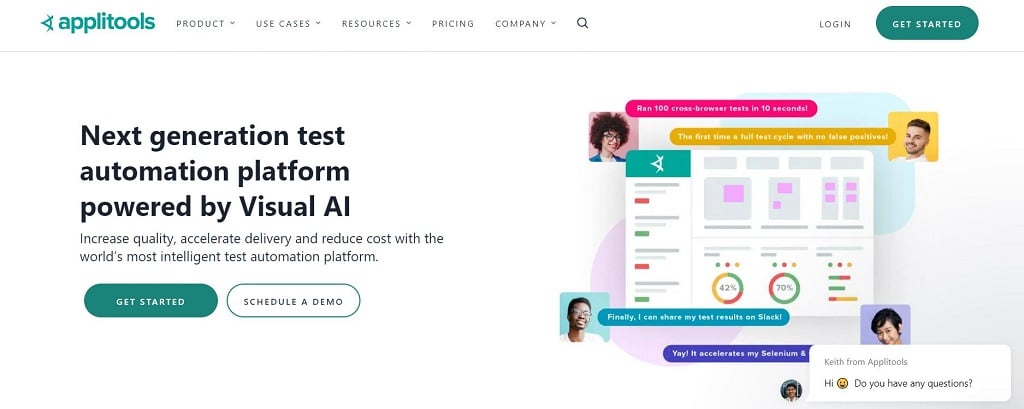Expand the Resources dropdown menu
Viewport: 1024px width, 409px height.
(376, 24)
